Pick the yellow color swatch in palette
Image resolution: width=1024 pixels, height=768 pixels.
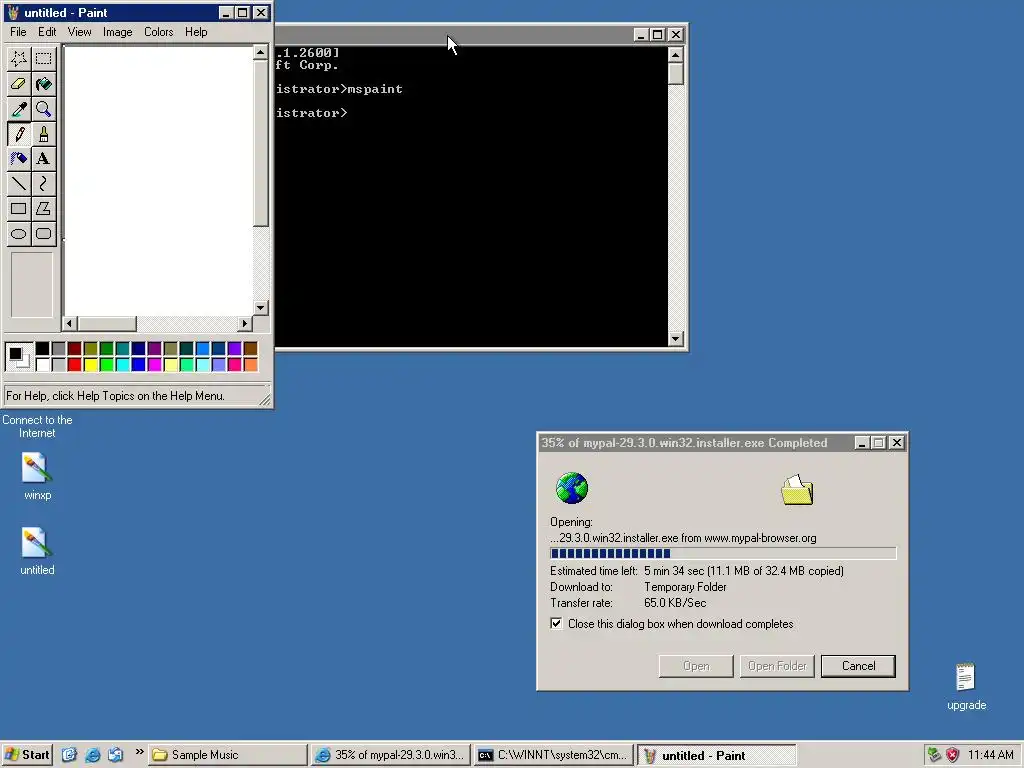click(x=91, y=364)
